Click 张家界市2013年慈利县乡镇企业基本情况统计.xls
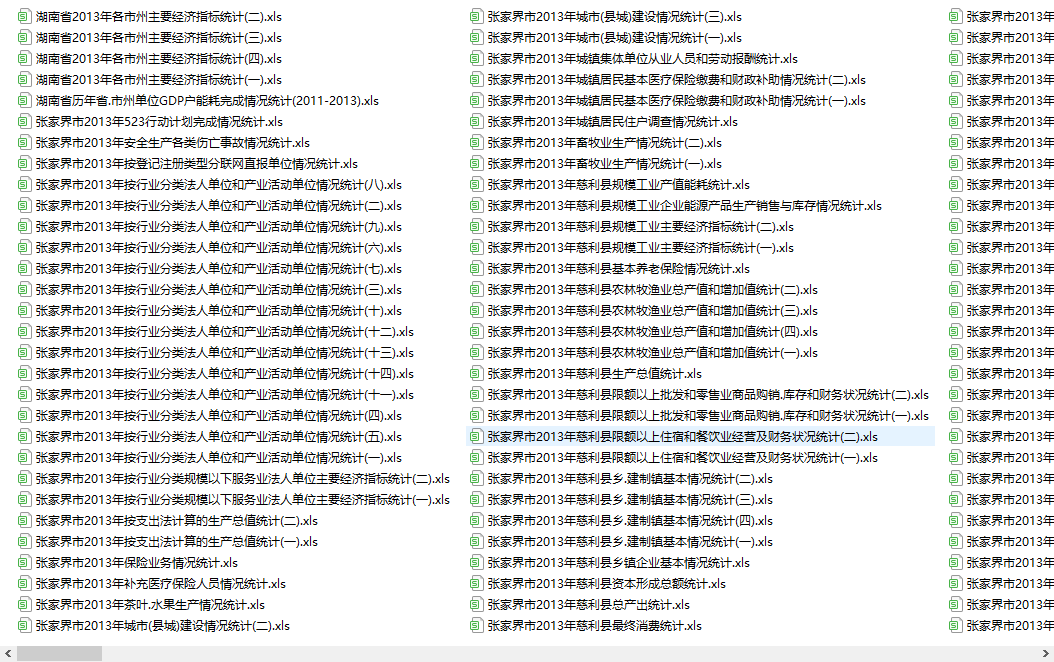The width and height of the screenshot is (1054, 662). click(x=618, y=563)
